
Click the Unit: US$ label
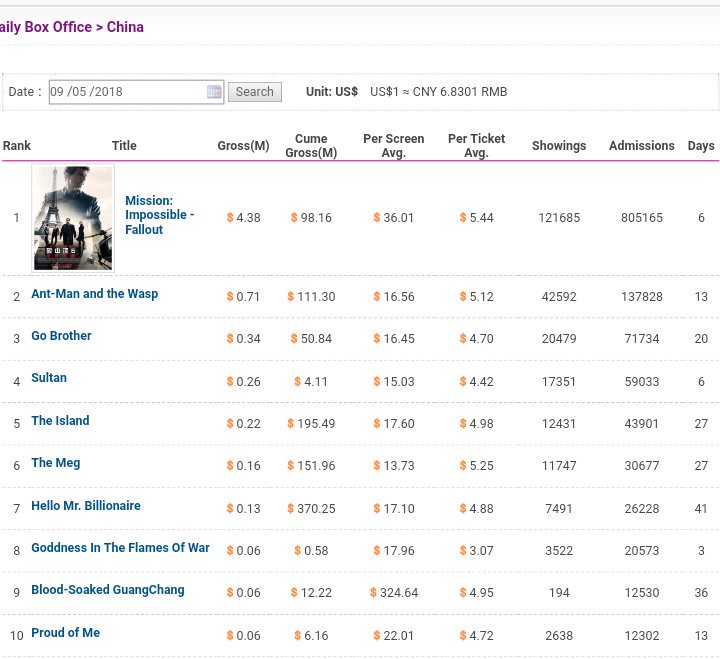pos(332,92)
